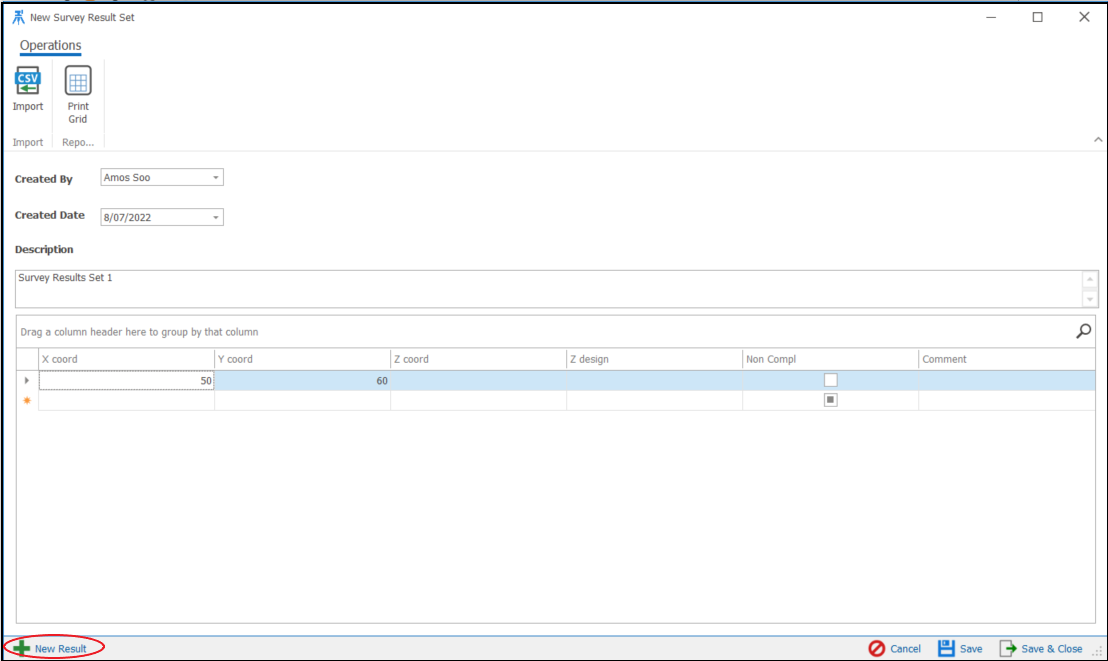Screen dimensions: 1108x661
Task: Click the search magnifier icon in grid
Action: (1083, 331)
